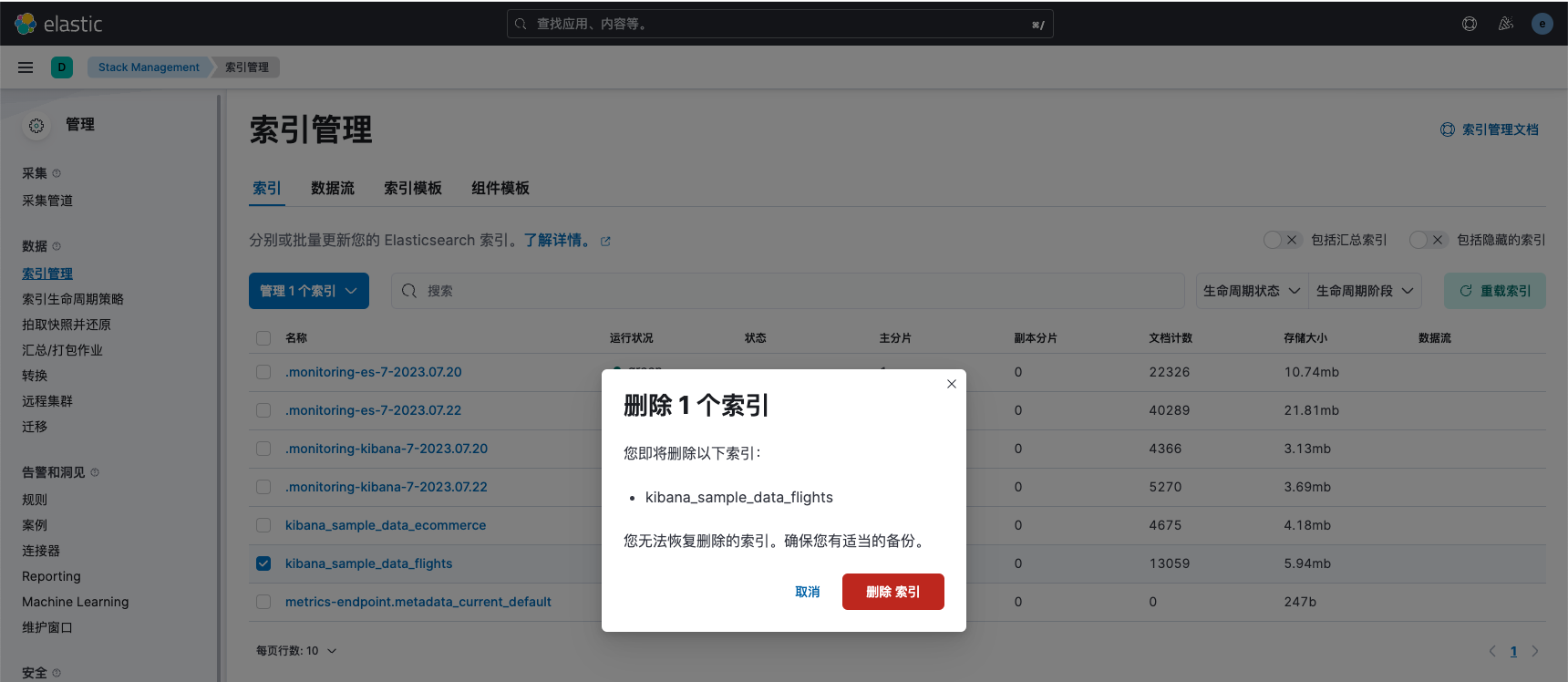Image resolution: width=1568 pixels, height=682 pixels.
Task: Switch to the component templates tab
Action: point(500,188)
